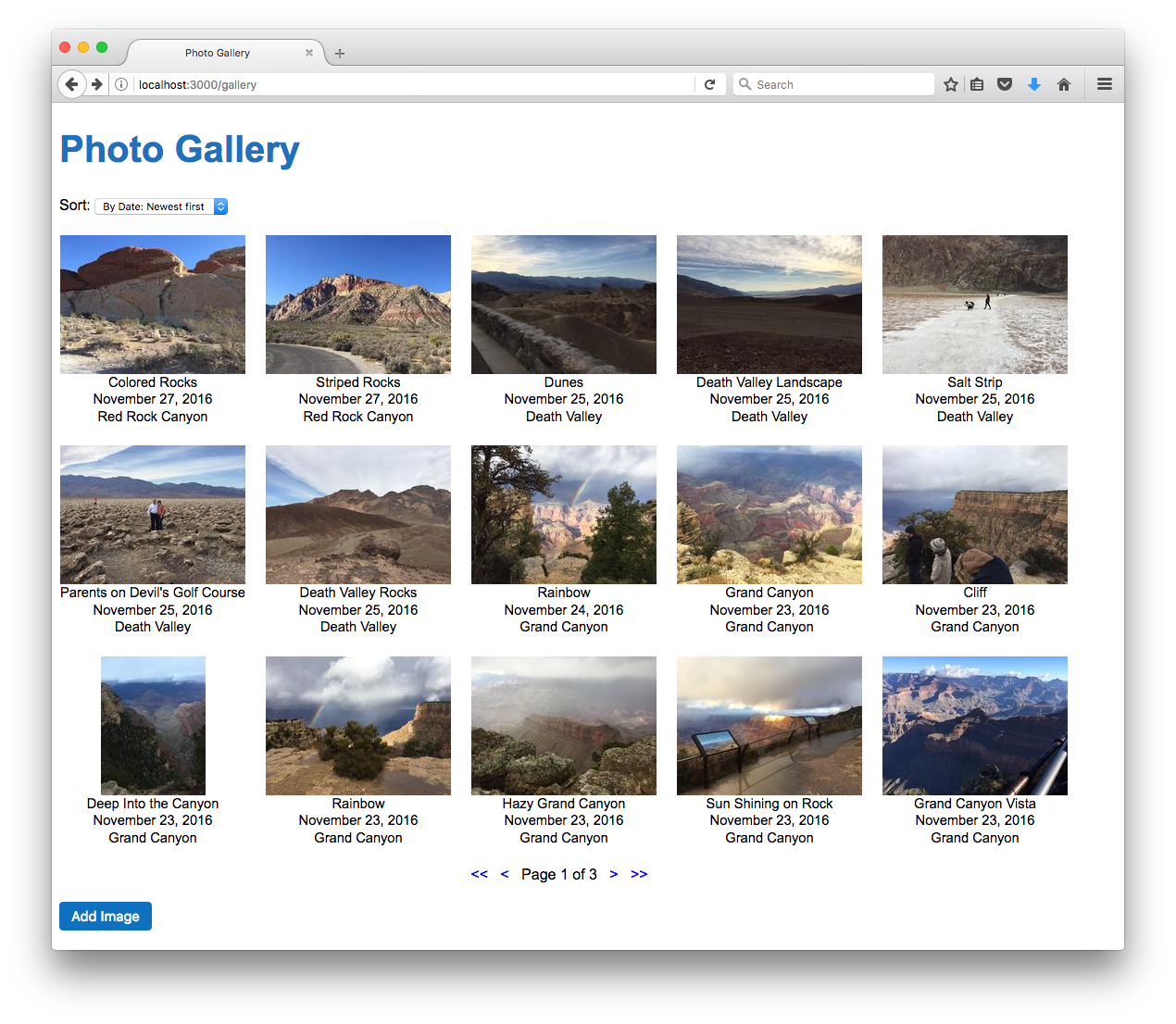Reload the page with the refresh icon
The image size is (1176, 1024).
click(x=709, y=84)
